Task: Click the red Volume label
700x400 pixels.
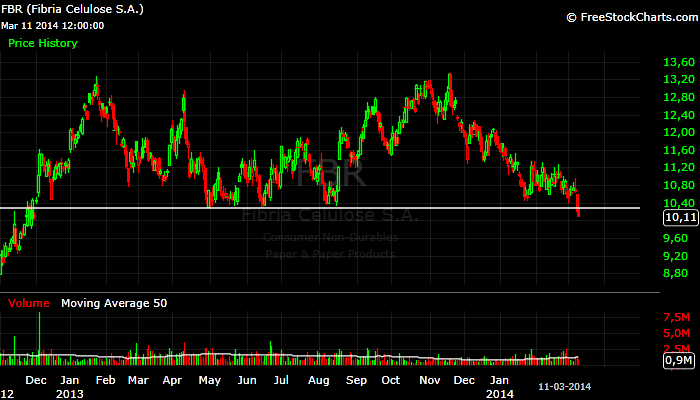Action: point(29,303)
